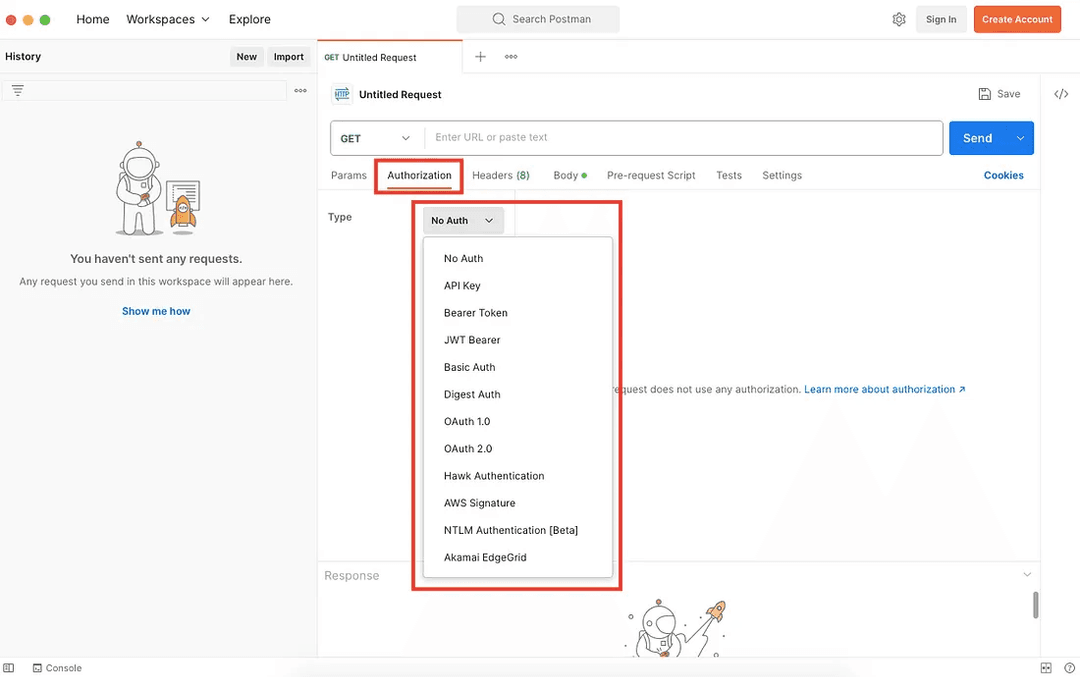Open the Cookies link
Image resolution: width=1080 pixels, height=677 pixels.
pyautogui.click(x=1003, y=175)
